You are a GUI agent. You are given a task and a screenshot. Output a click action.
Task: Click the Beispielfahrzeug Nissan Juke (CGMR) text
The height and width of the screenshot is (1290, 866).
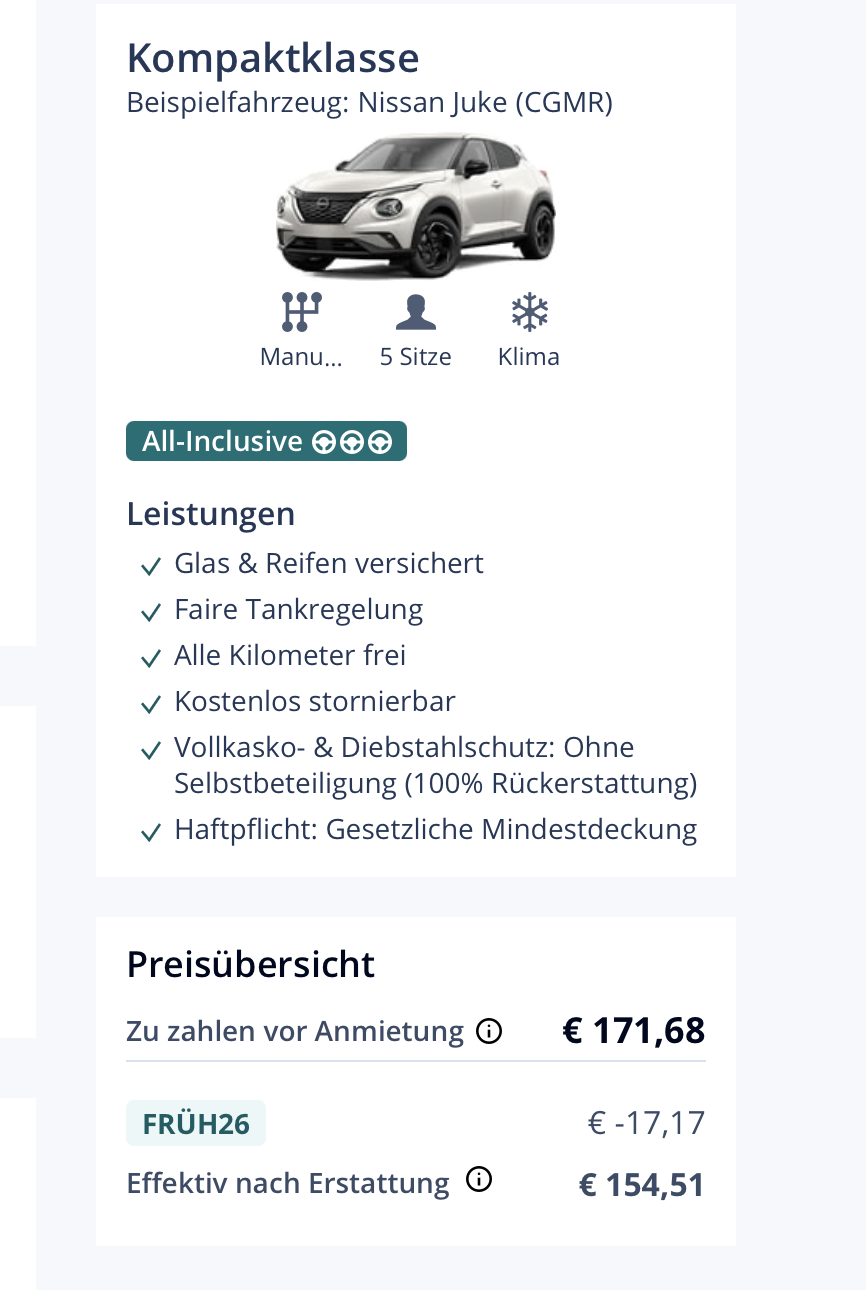369,103
